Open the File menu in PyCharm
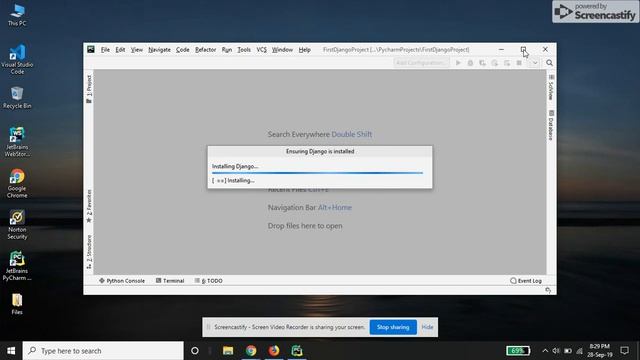 pos(105,50)
